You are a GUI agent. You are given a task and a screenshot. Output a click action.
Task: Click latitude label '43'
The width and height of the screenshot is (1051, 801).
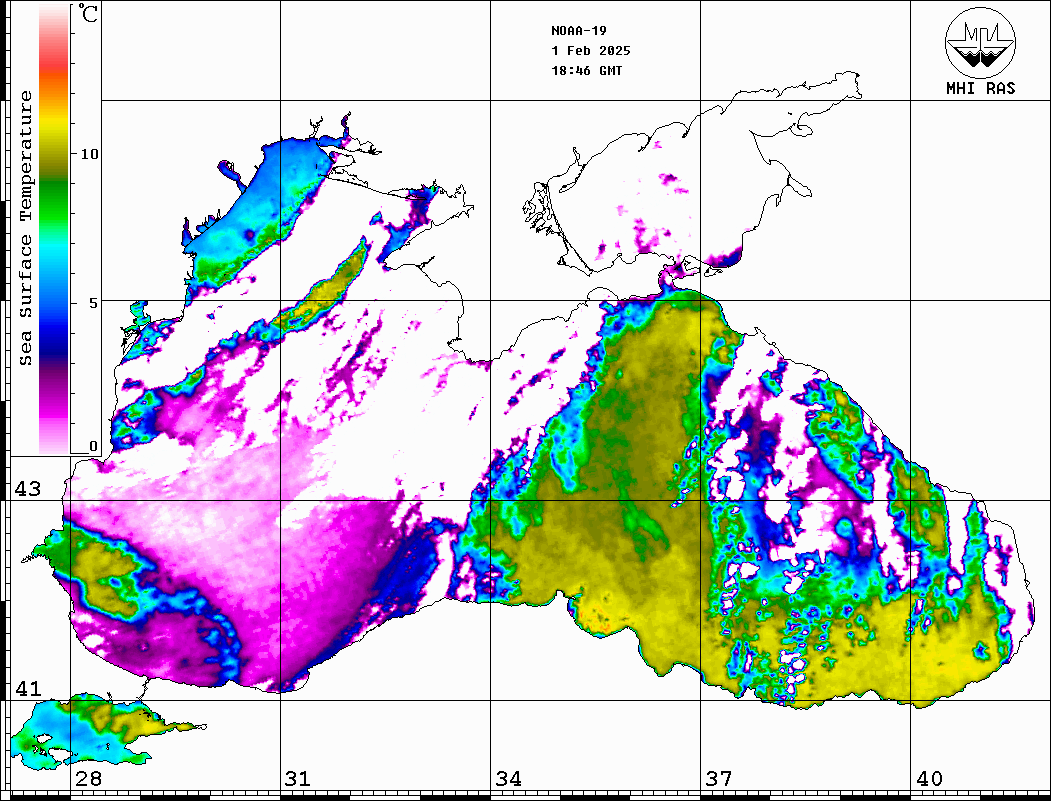click(28, 489)
